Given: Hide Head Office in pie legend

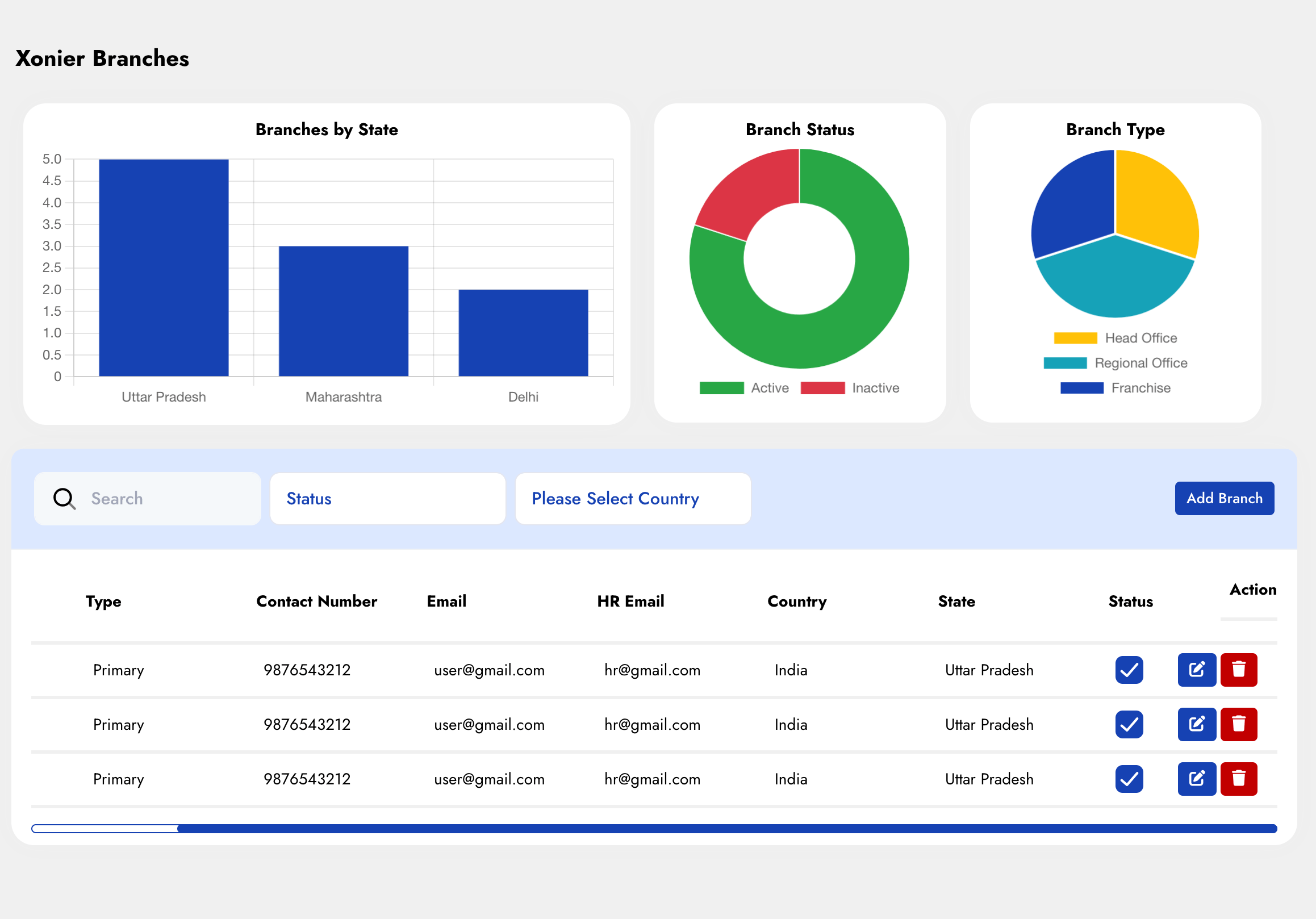Looking at the screenshot, I should click(x=1115, y=339).
